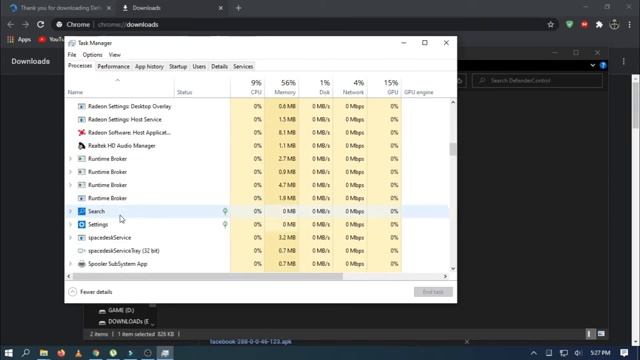640x360 pixels.
Task: Open a new Chrome tab
Action: (x=238, y=8)
